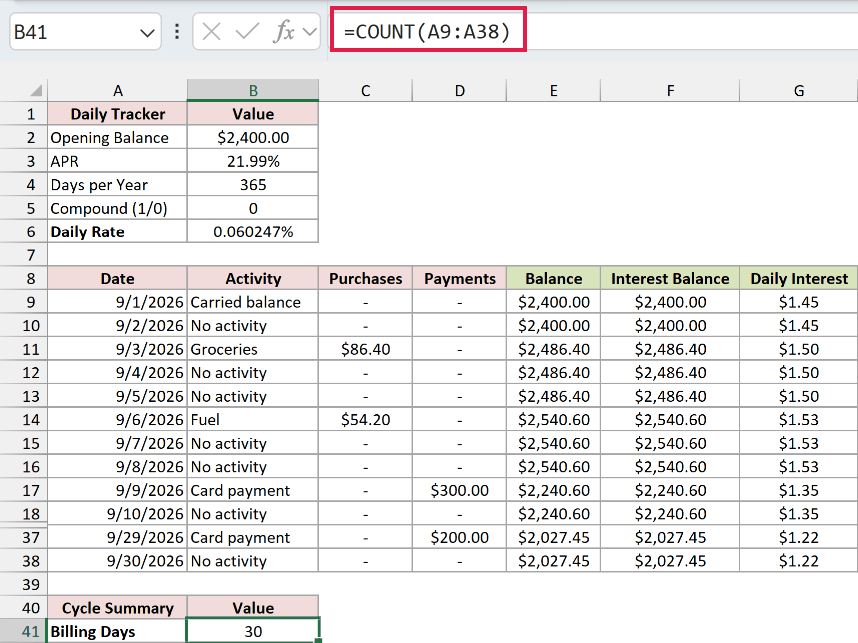Click the date cell 9/30/2026

118,561
